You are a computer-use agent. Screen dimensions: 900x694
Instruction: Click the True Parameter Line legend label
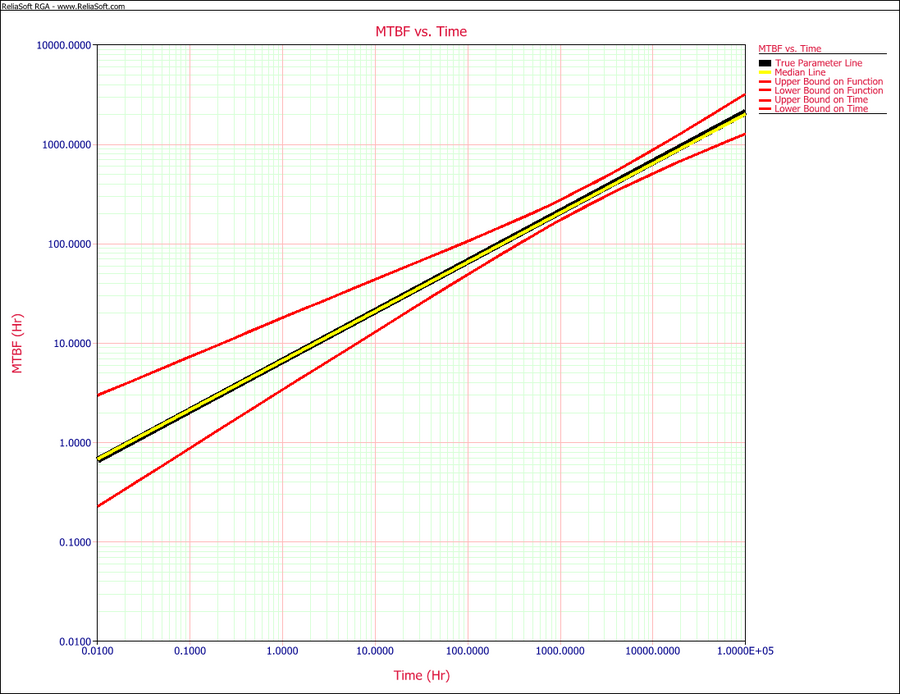point(816,63)
